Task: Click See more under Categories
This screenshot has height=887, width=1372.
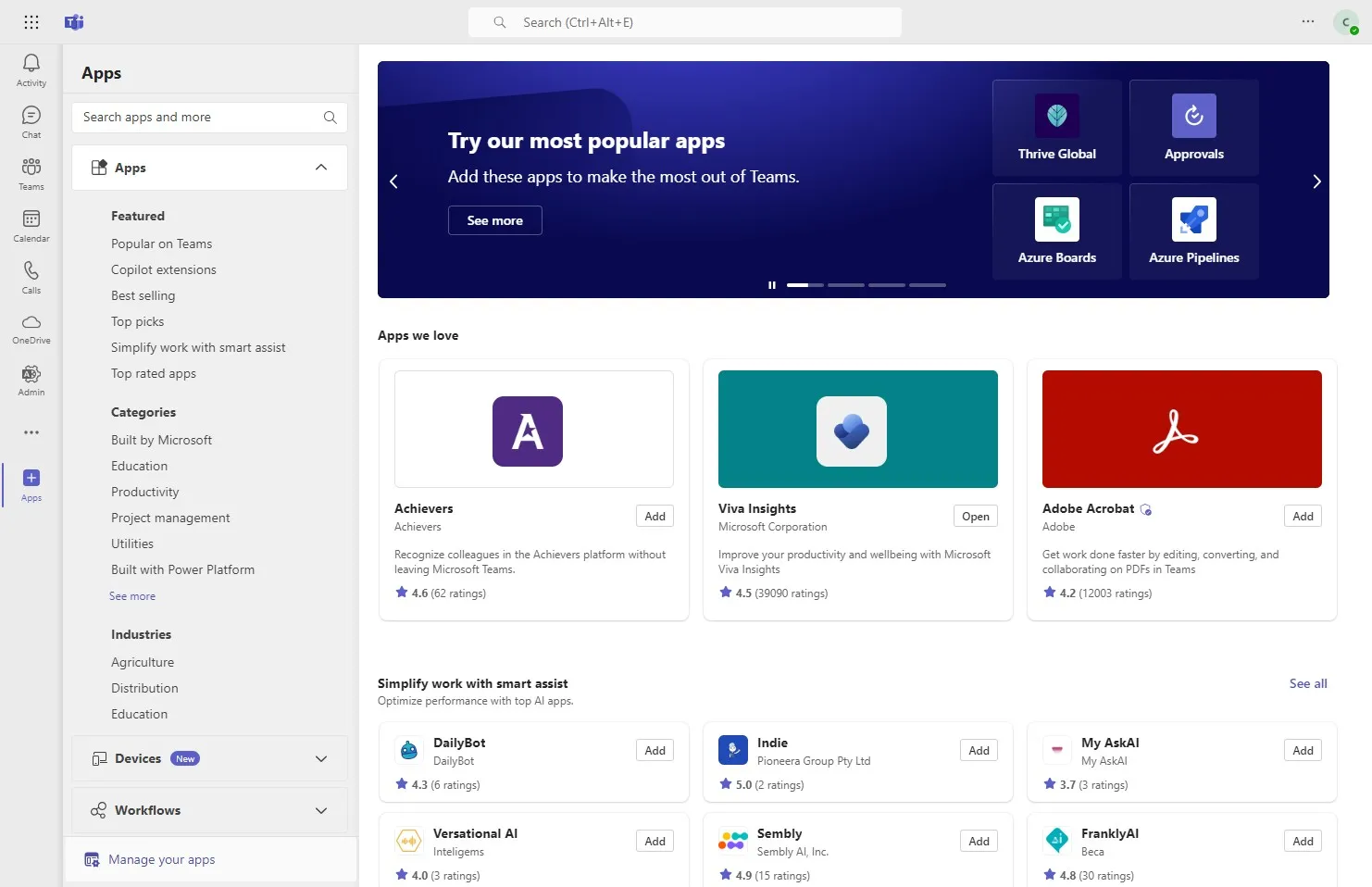Action: 132,596
